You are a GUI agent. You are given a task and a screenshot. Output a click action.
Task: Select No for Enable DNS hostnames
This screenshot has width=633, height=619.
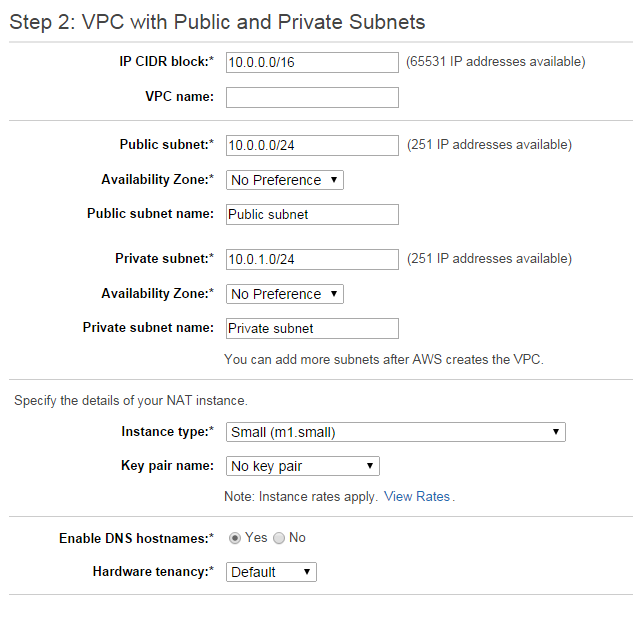(279, 538)
